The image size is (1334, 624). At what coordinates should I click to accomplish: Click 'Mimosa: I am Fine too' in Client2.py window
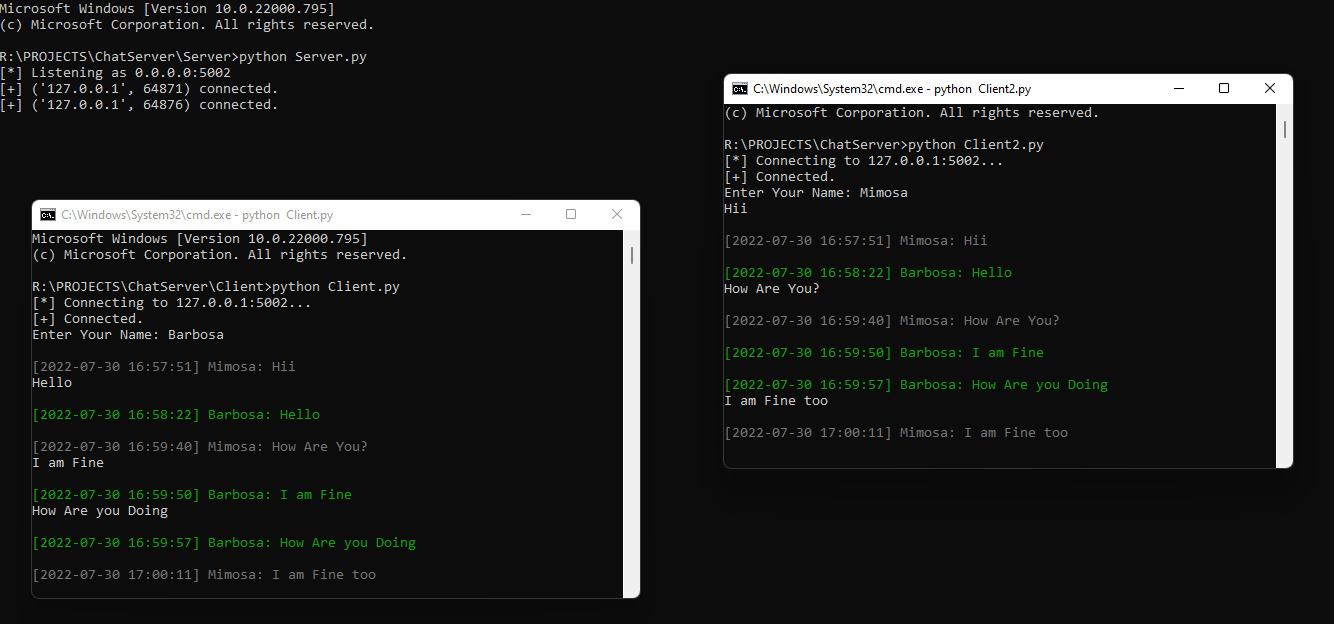click(x=896, y=433)
